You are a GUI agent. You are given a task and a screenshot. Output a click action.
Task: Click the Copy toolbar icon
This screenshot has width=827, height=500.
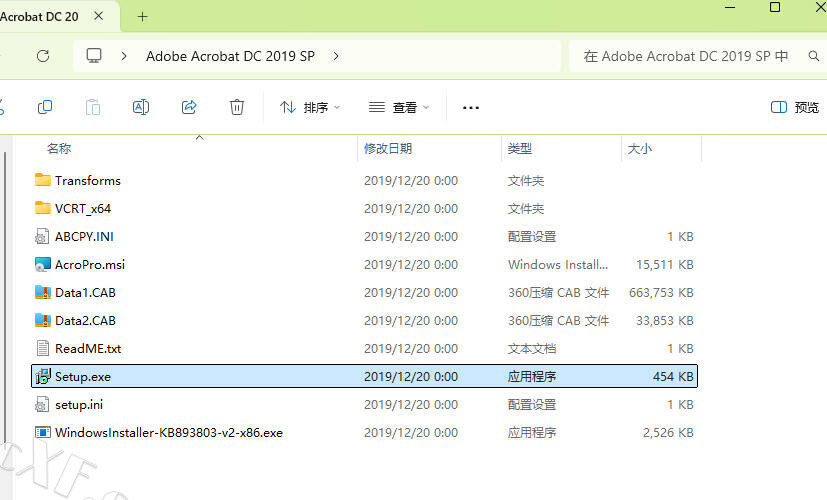pos(45,107)
